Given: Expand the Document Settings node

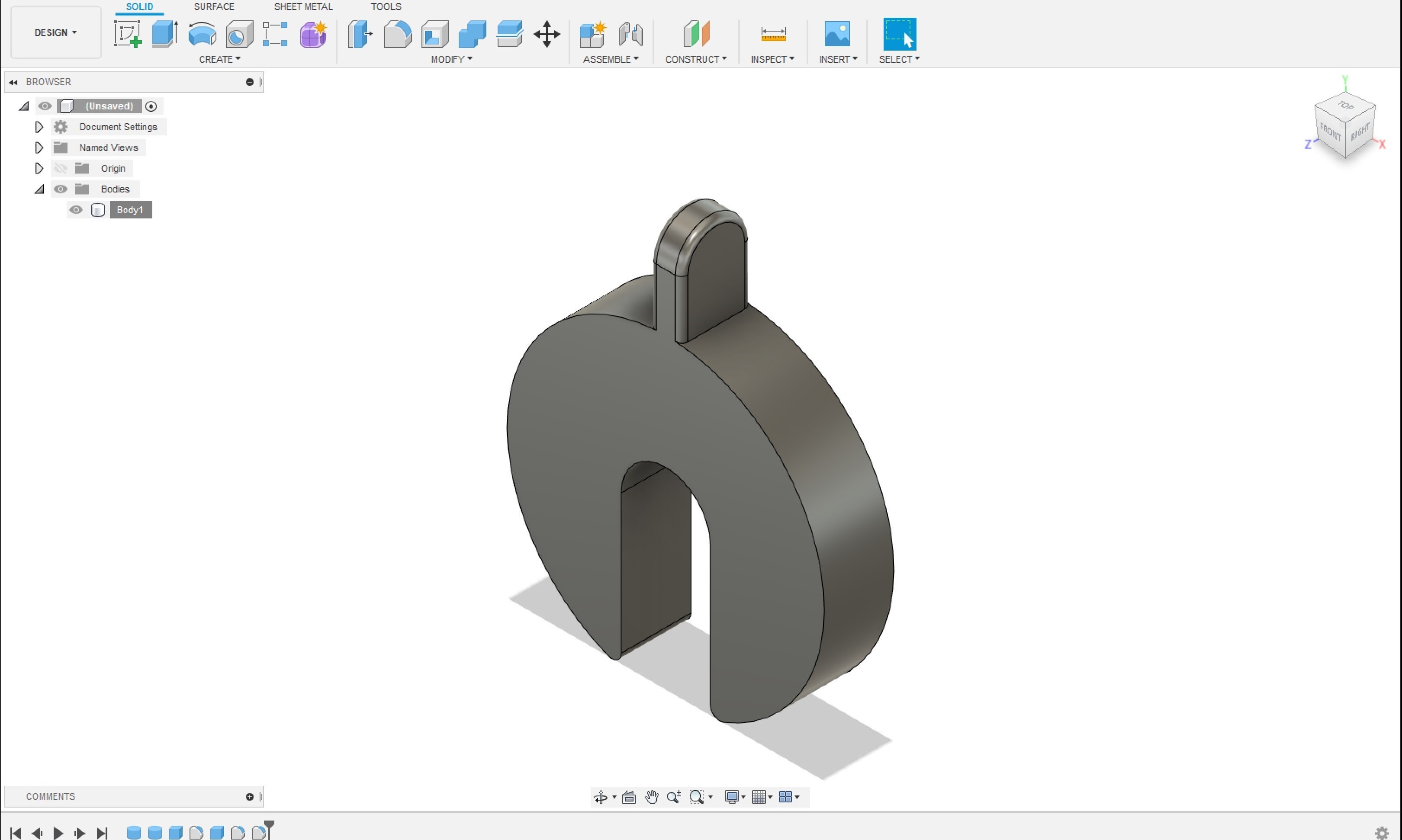Looking at the screenshot, I should tap(39, 127).
